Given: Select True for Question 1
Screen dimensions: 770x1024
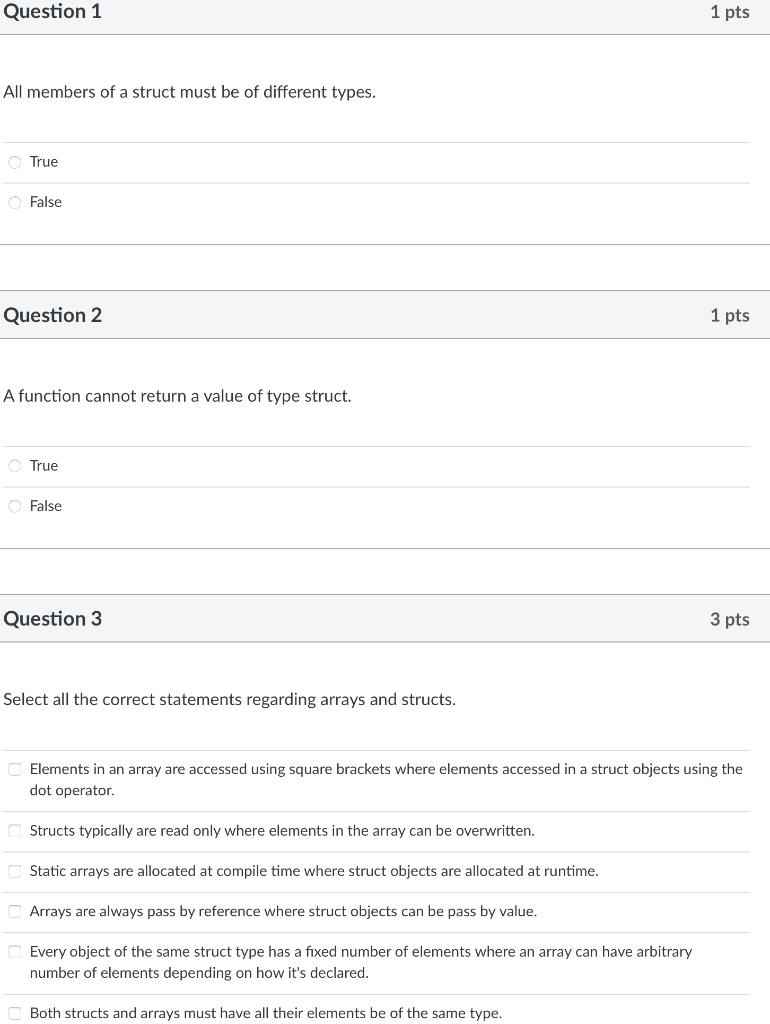Looking at the screenshot, I should click(x=15, y=161).
